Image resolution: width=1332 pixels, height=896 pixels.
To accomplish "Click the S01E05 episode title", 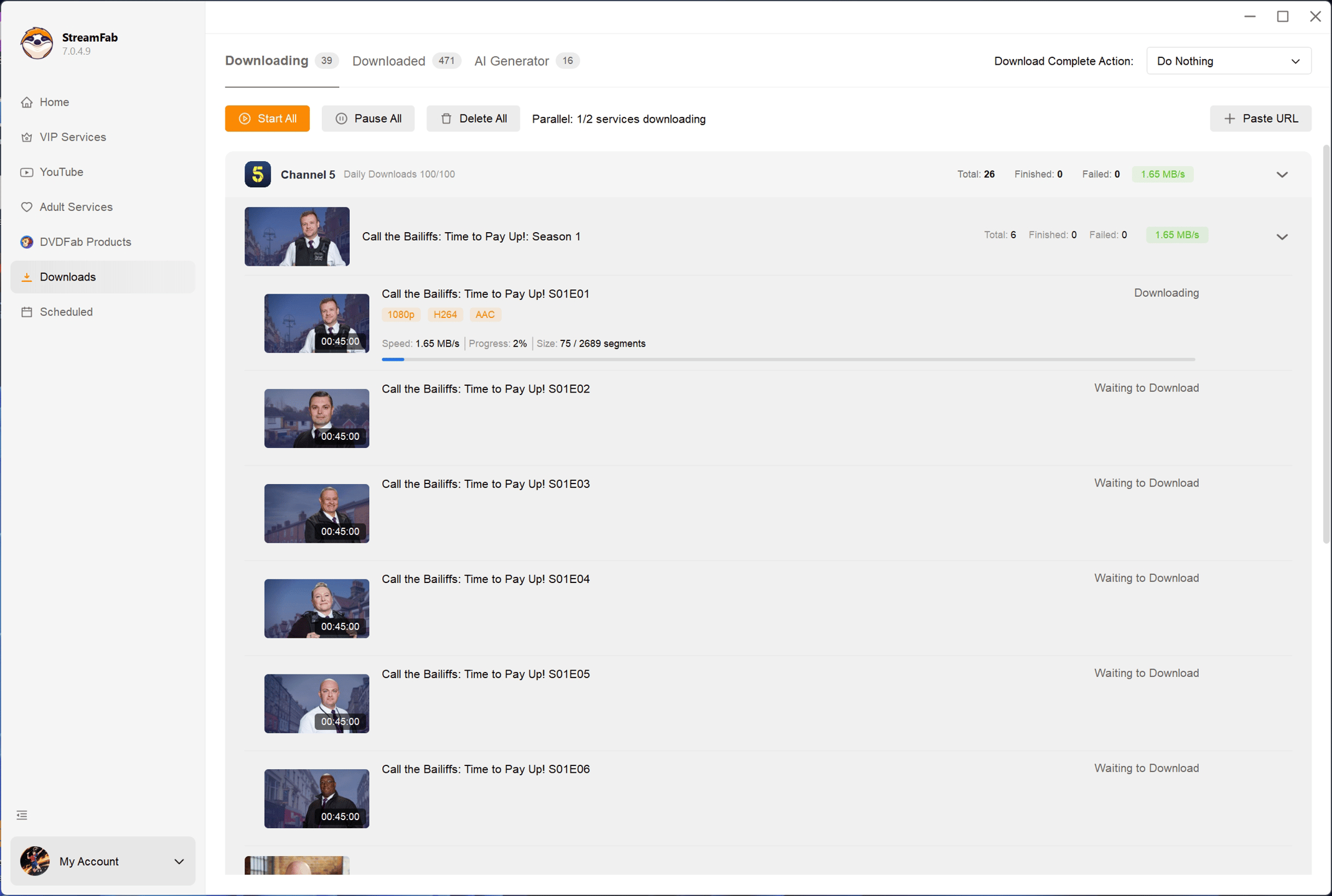I will pos(485,674).
